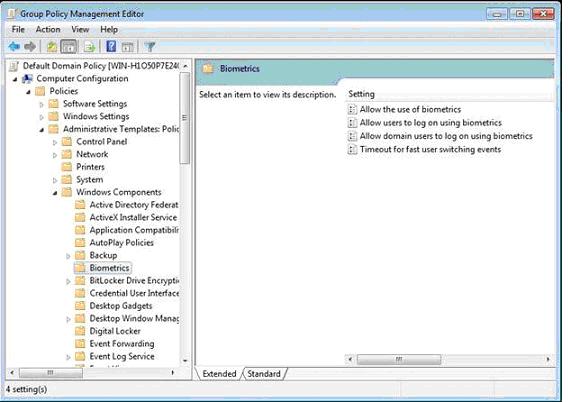The width and height of the screenshot is (568, 402).
Task: Click icon beside Allow domain users setting
Action: coord(352,136)
